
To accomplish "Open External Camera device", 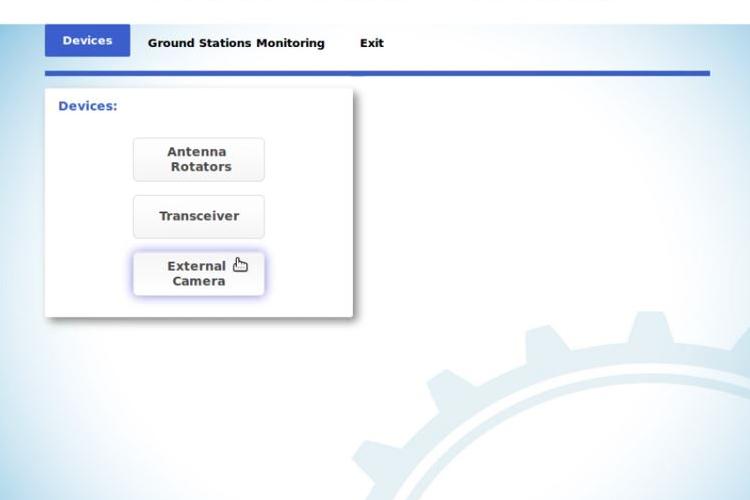I will [199, 274].
